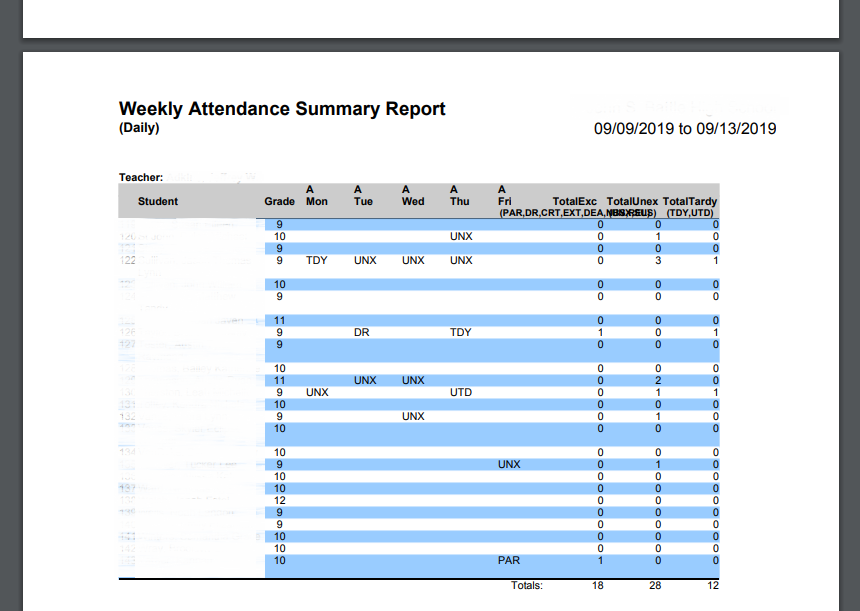Select the "Fri" column header
The width and height of the screenshot is (860, 611).
pyautogui.click(x=505, y=201)
